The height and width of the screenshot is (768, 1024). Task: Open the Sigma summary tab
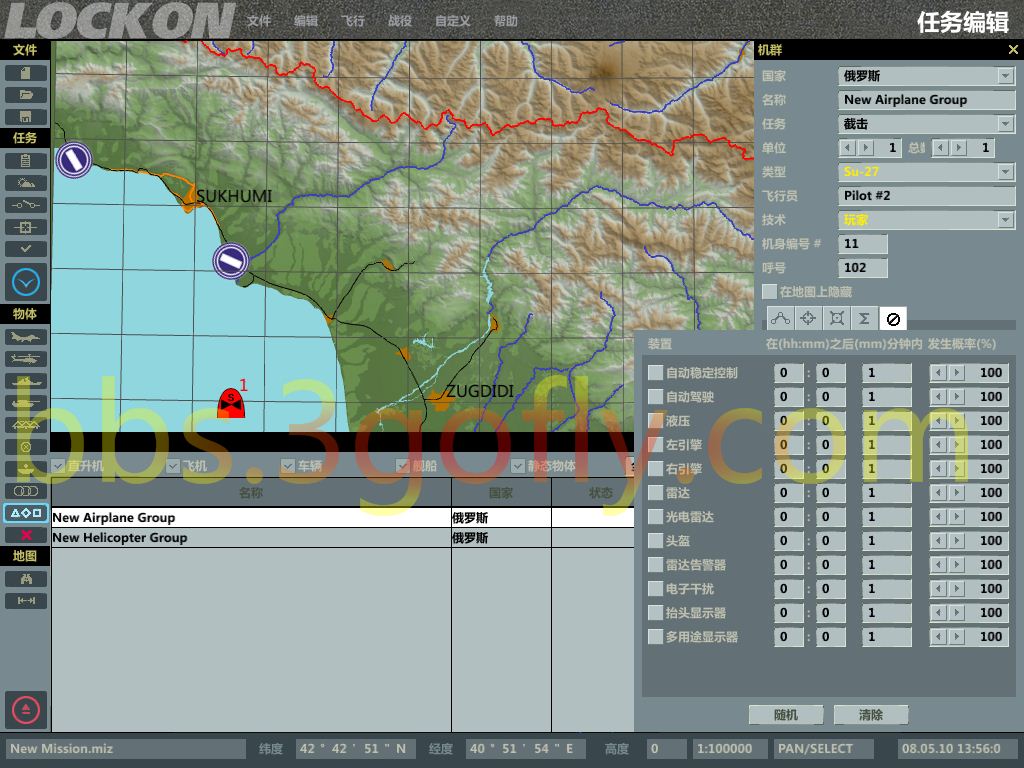864,319
